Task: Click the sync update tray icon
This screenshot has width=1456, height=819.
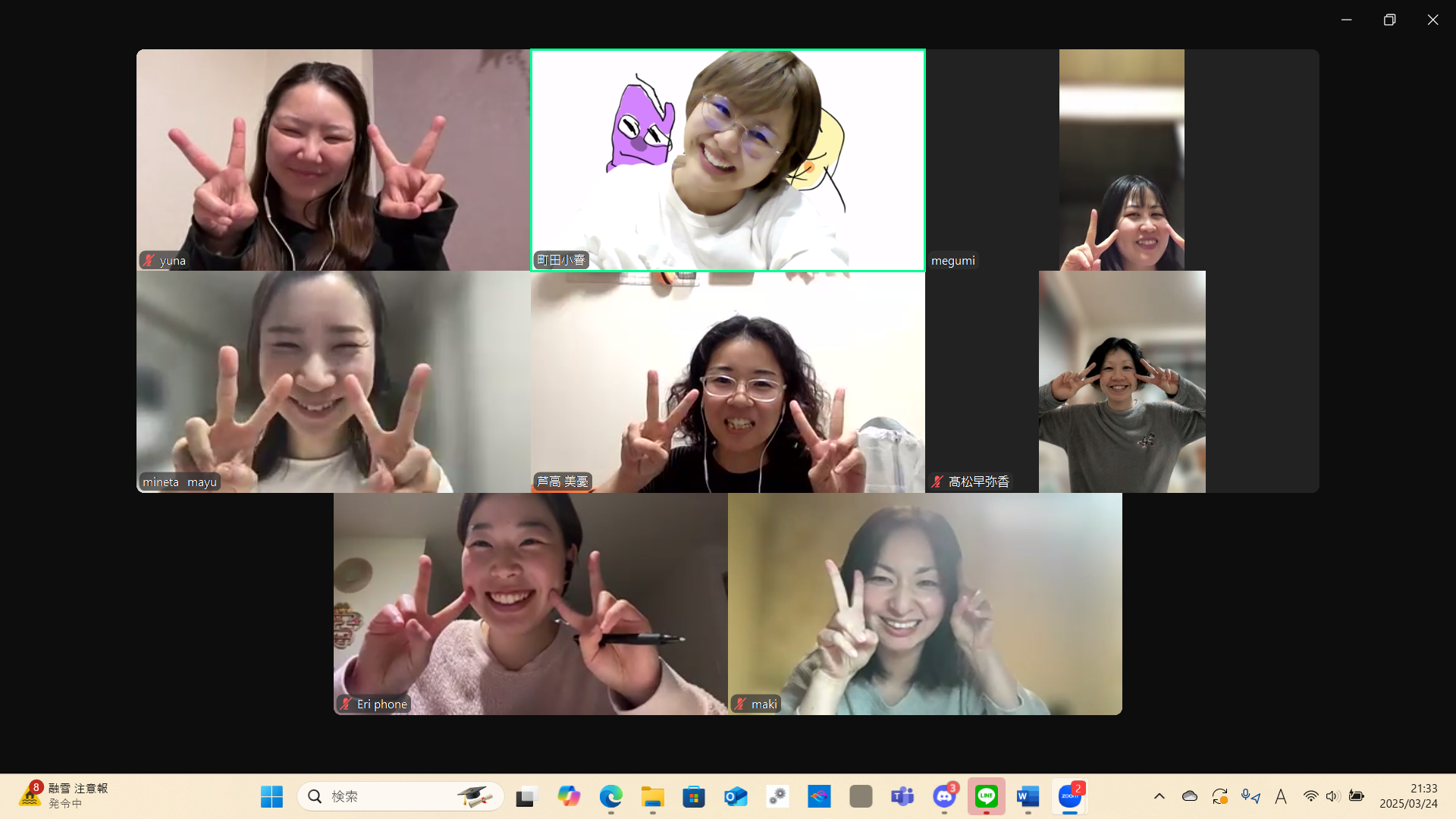Action: 1220,796
